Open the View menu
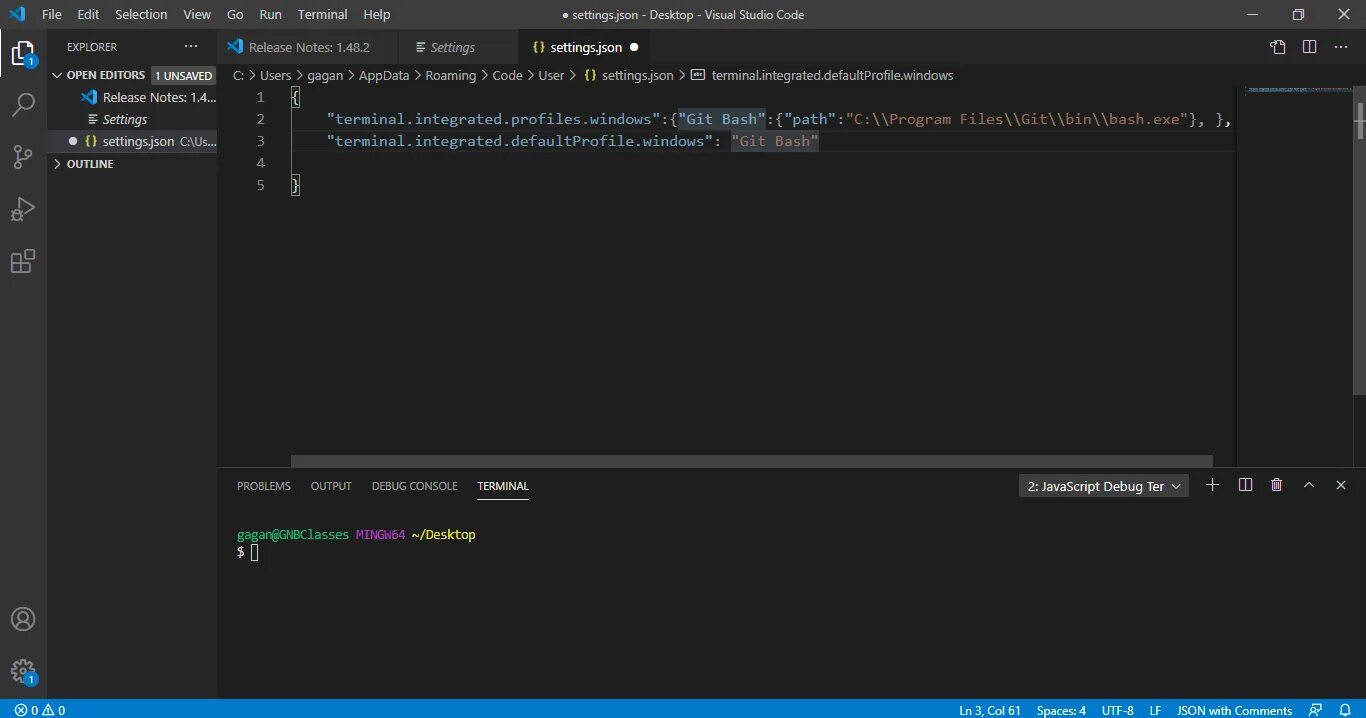This screenshot has width=1366, height=718. tap(197, 14)
